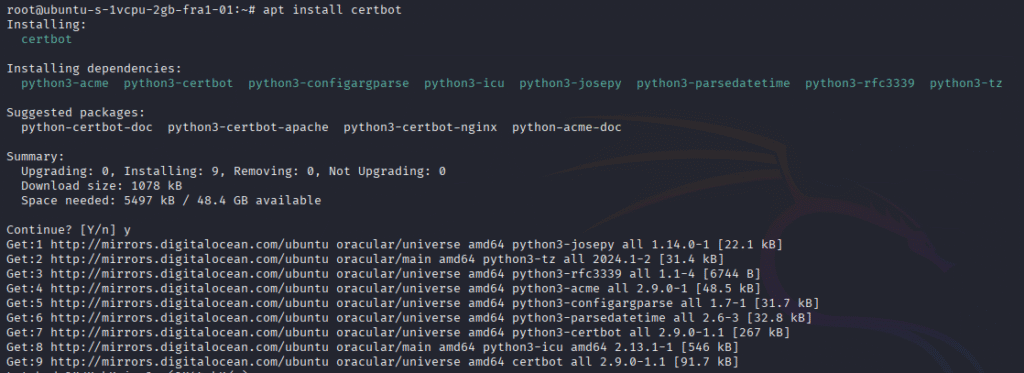This screenshot has height=373, width=1024.
Task: Click the 'Suggested packages:' heading
Action: 76,113
